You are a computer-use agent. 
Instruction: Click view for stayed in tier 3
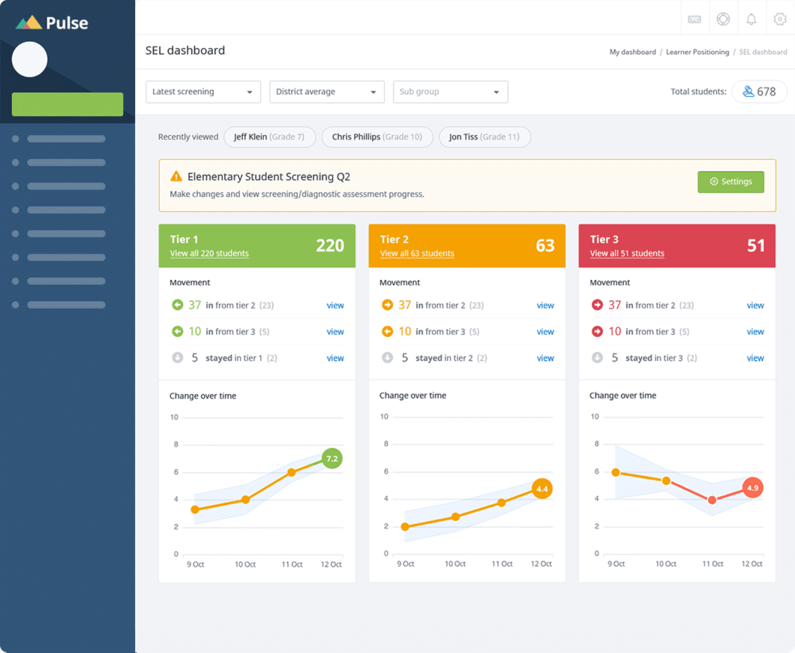pos(755,358)
